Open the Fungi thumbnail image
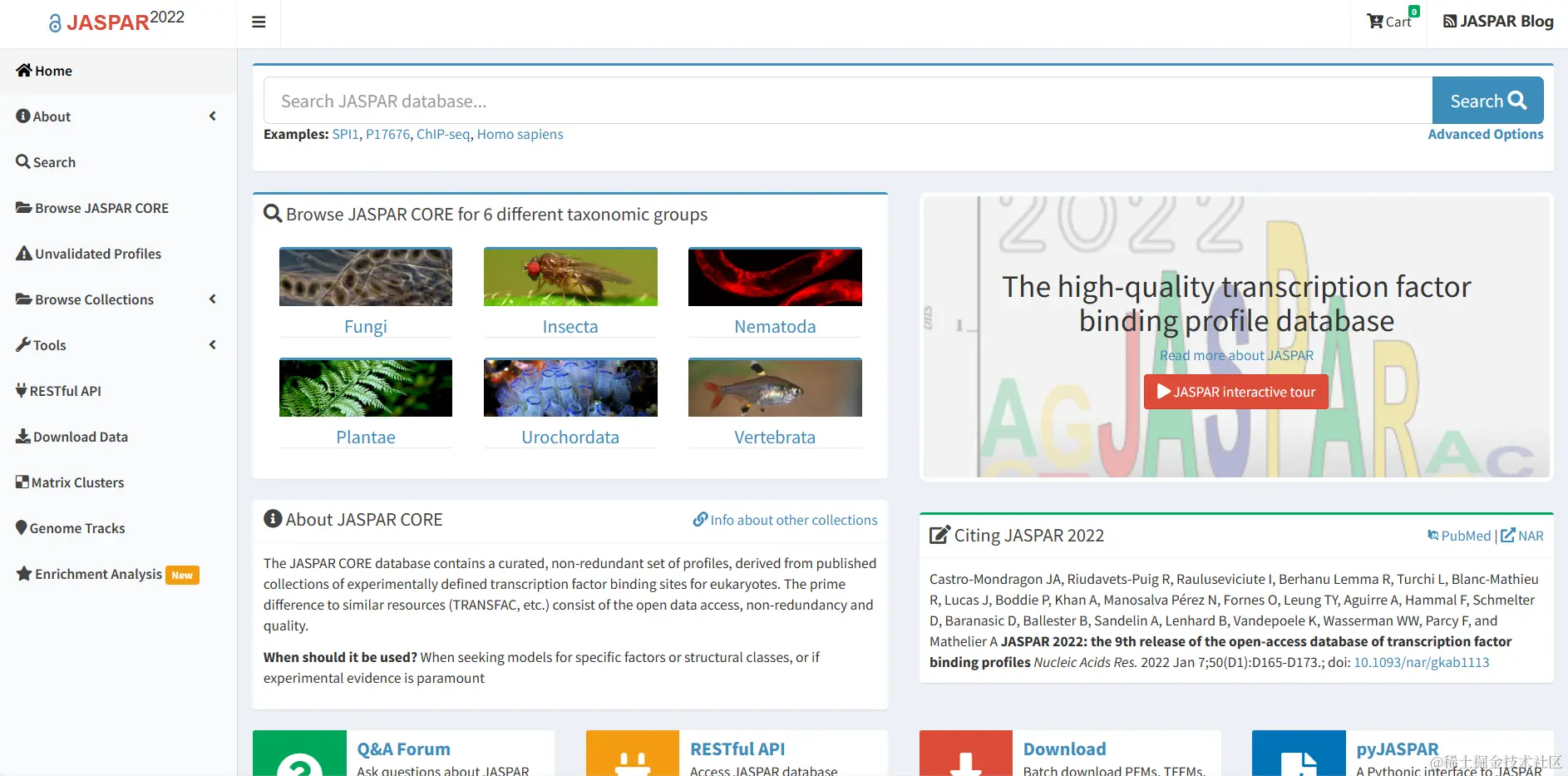Screen dimensions: 1568x776 366,277
